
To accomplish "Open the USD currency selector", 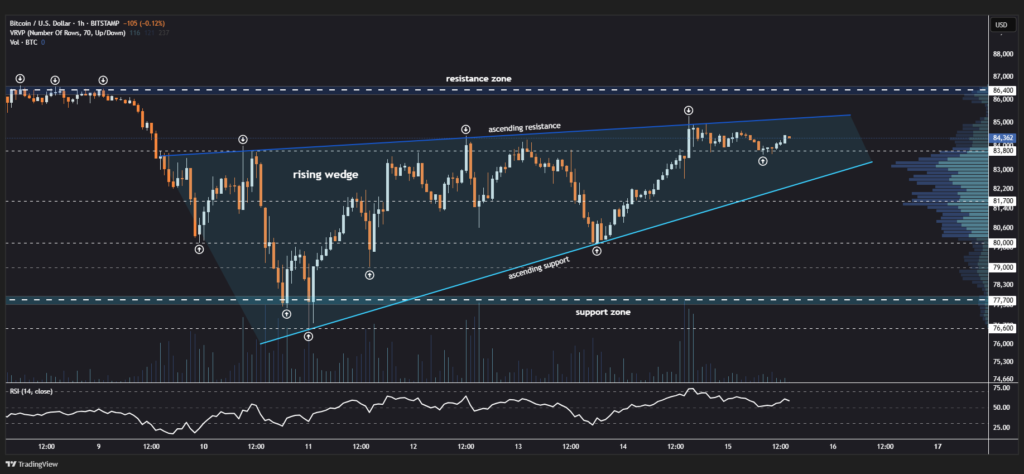I will 1000,24.
